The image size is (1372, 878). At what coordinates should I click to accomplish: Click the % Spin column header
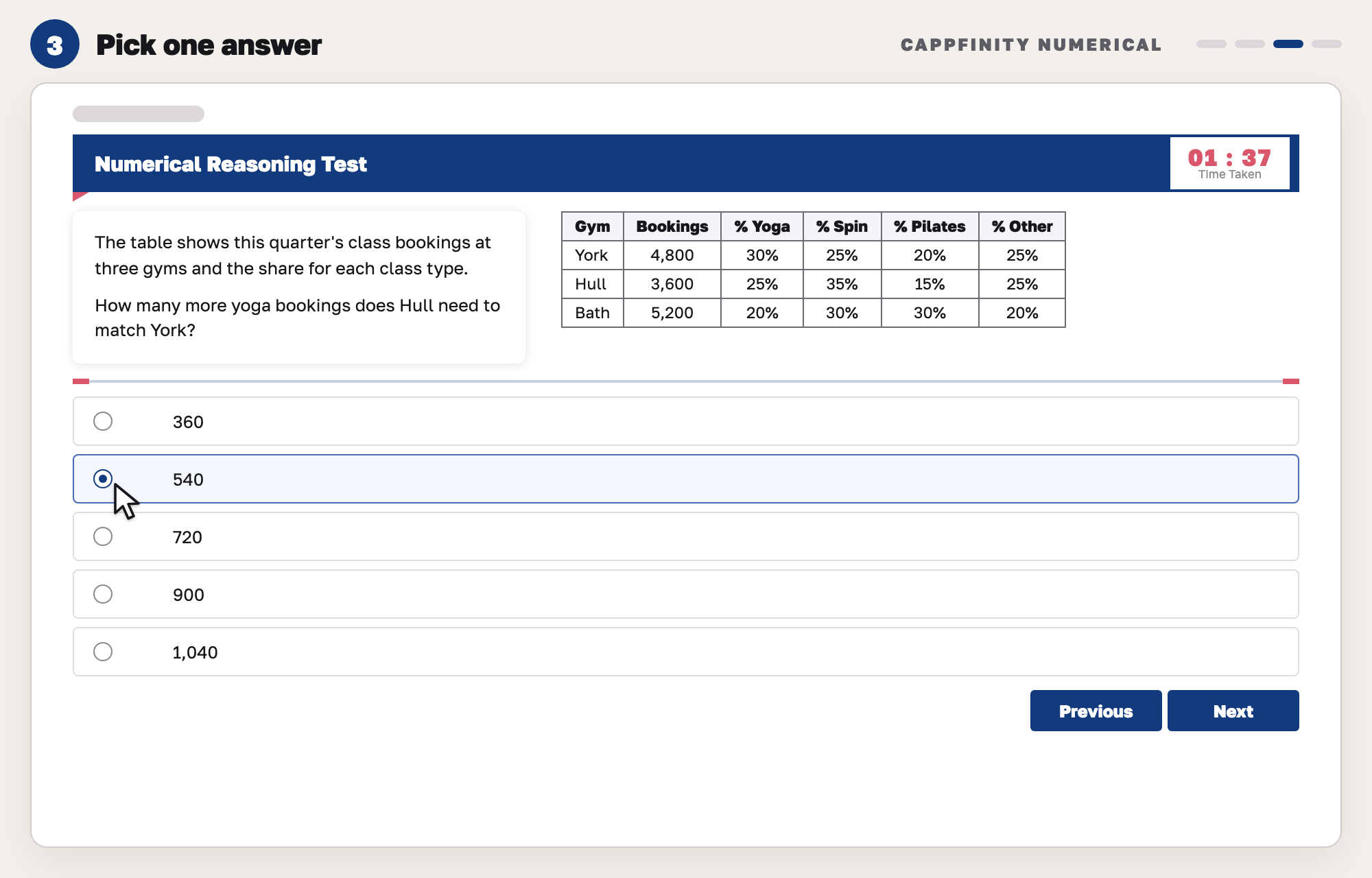pyautogui.click(x=842, y=226)
